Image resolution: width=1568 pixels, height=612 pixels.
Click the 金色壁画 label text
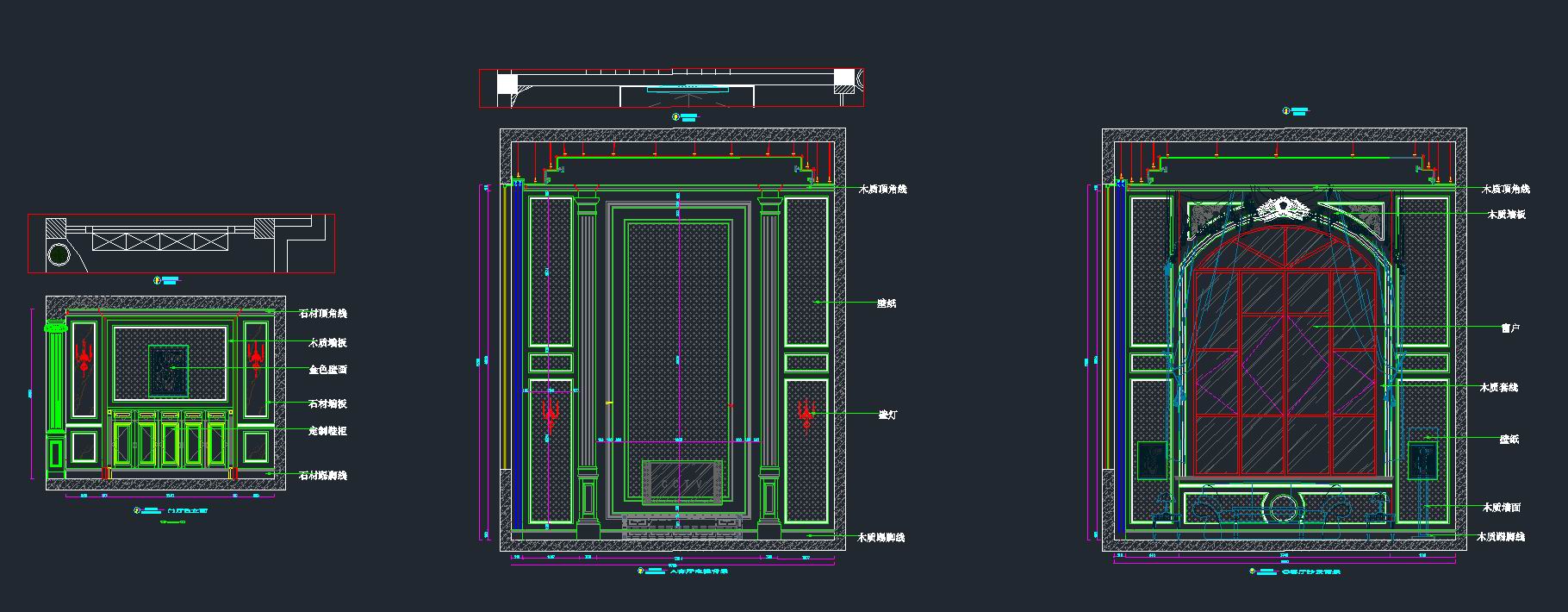327,370
